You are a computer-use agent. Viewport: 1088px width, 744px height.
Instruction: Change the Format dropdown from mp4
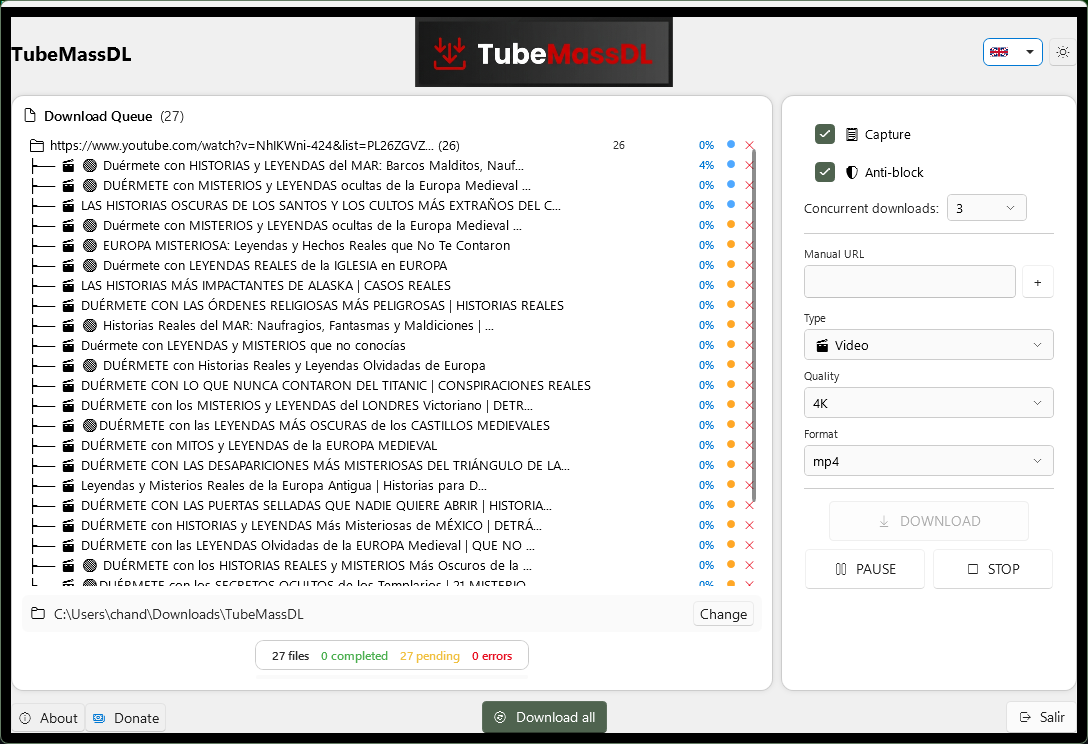(928, 461)
